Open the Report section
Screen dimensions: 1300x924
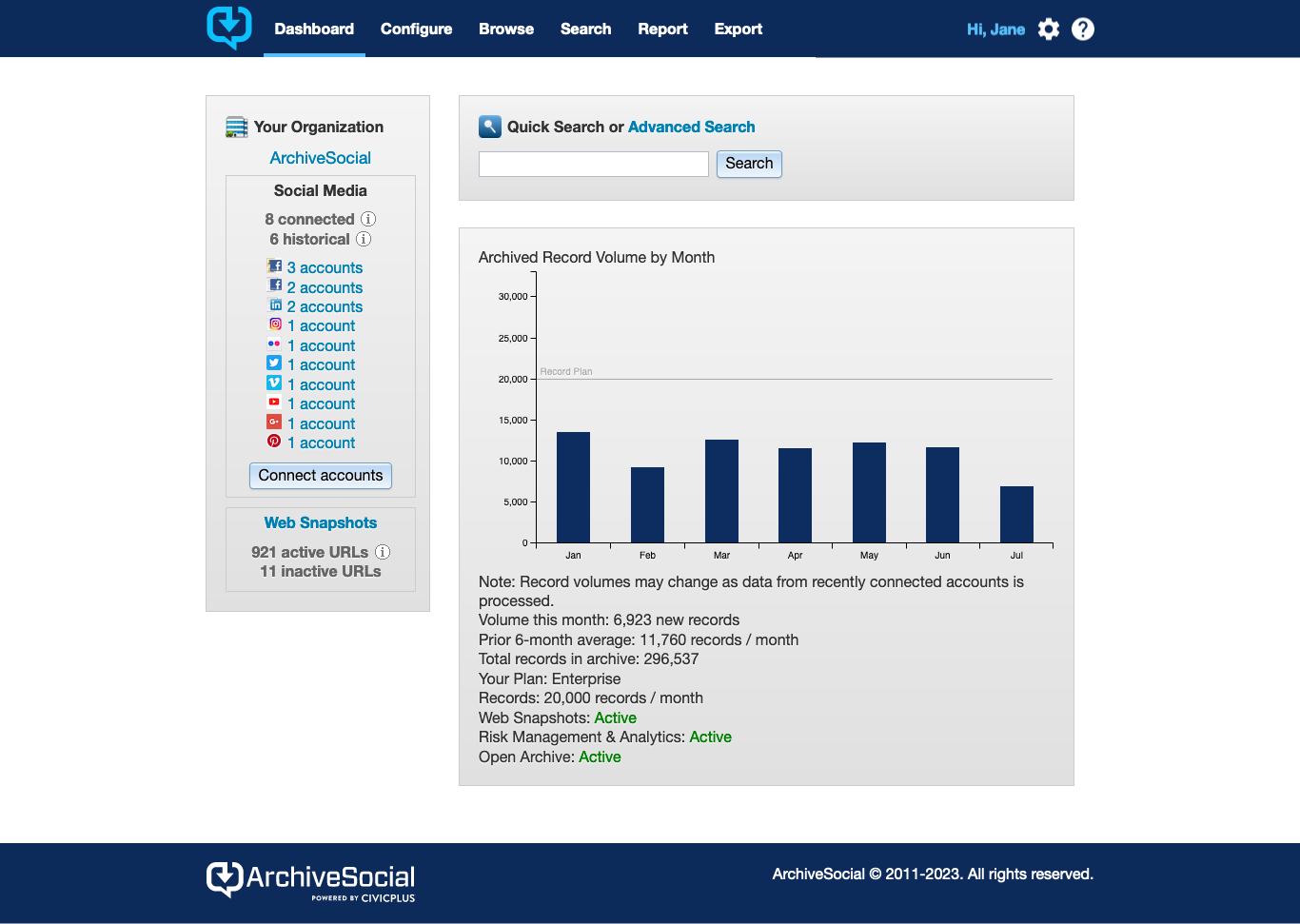point(662,29)
